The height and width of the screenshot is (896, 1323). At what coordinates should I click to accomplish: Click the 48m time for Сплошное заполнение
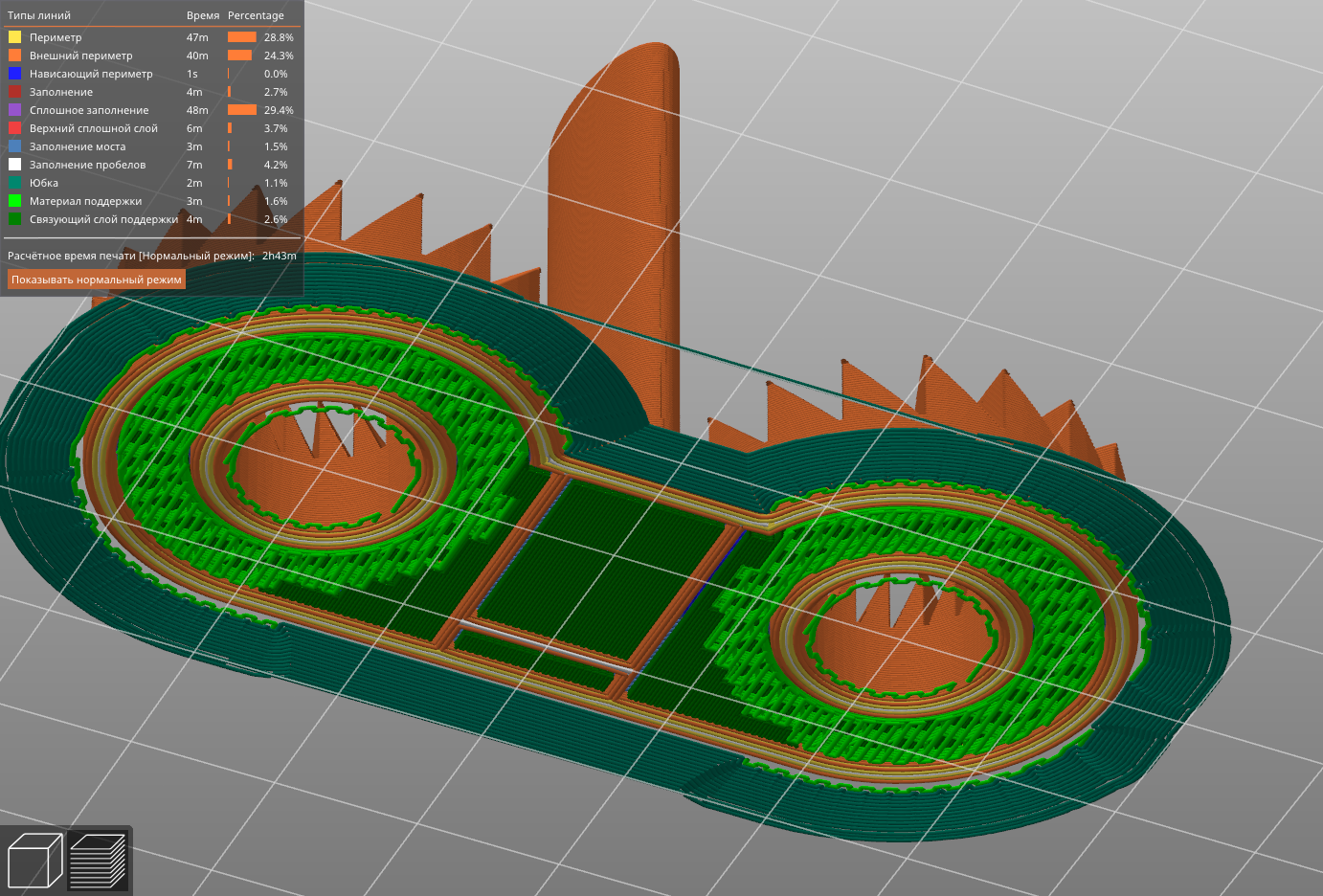click(x=197, y=110)
